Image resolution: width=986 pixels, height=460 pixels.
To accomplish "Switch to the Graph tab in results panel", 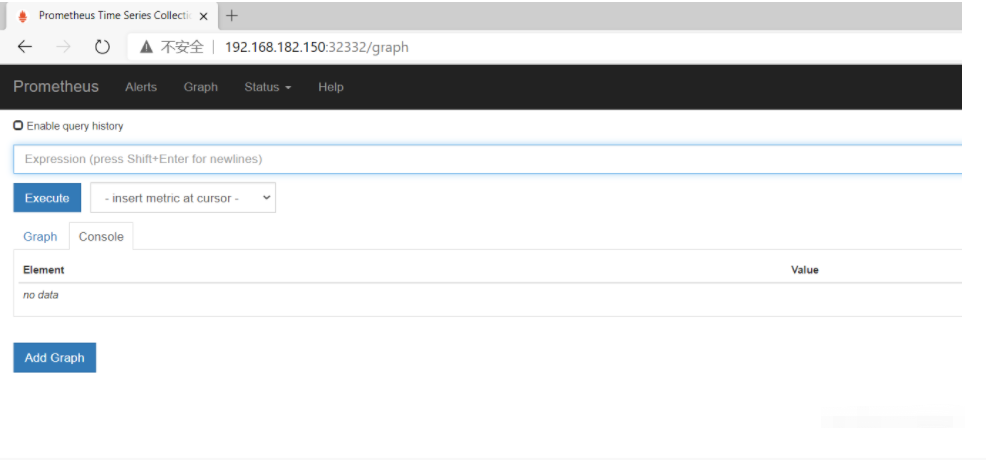I will (40, 236).
